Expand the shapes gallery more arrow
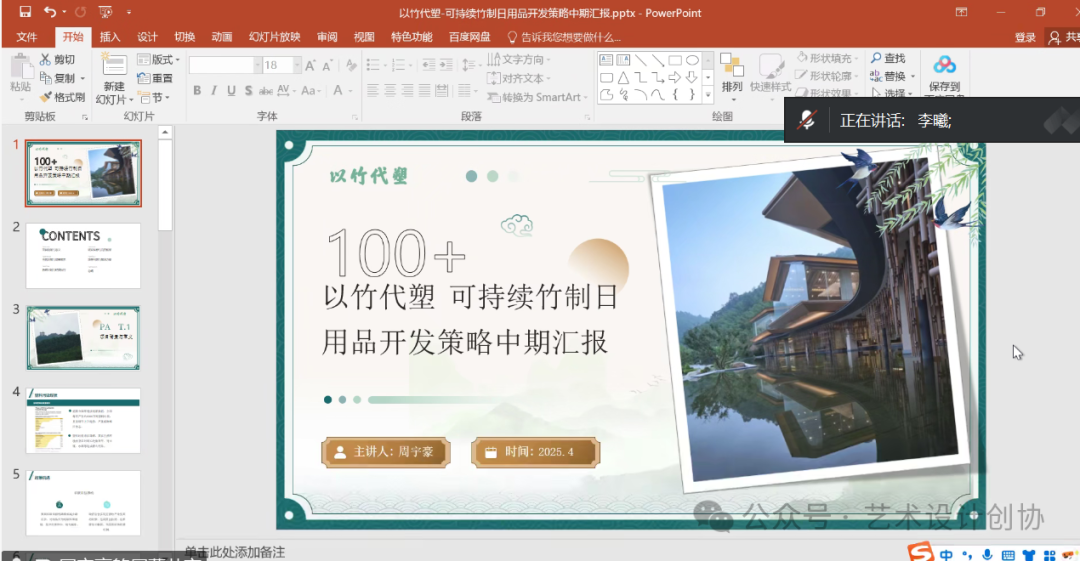This screenshot has width=1080, height=561. click(x=708, y=96)
